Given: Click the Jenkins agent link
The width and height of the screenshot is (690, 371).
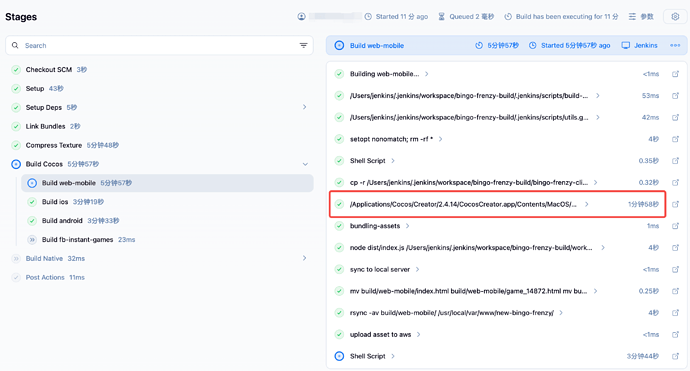Looking at the screenshot, I should 646,45.
